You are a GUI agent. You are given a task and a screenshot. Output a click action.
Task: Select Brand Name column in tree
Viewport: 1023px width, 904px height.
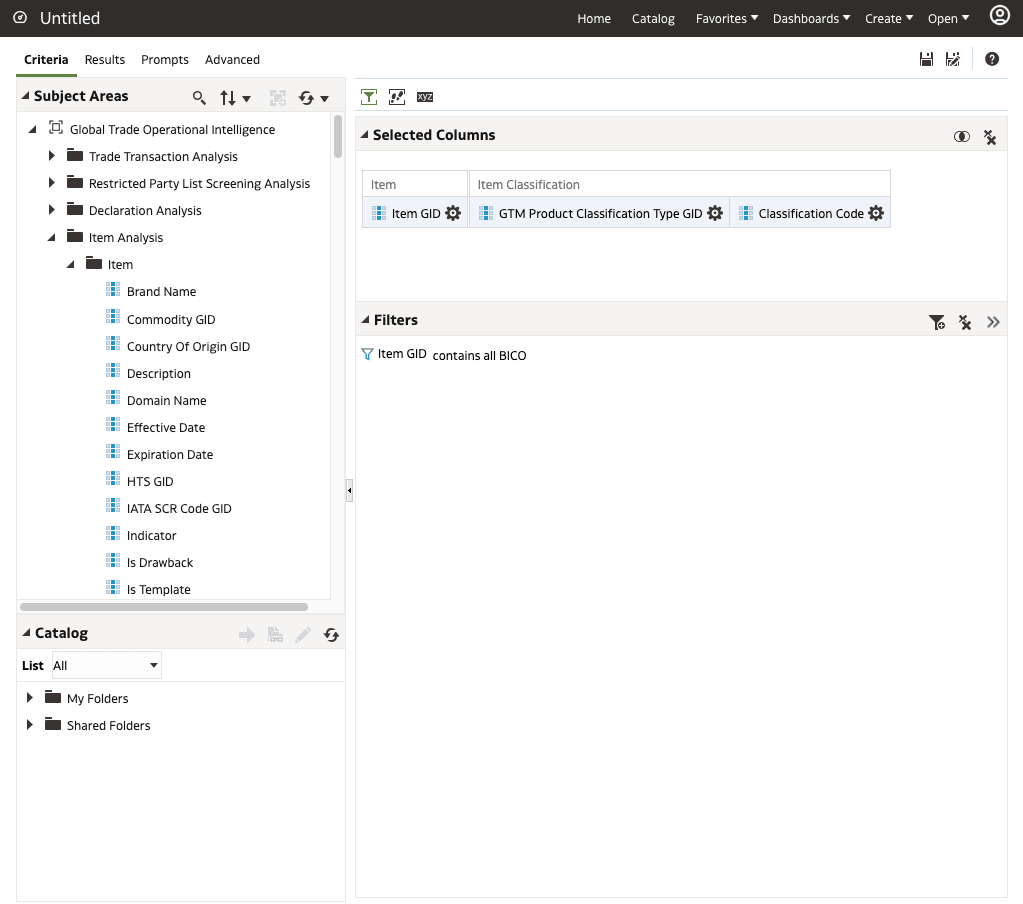click(161, 292)
